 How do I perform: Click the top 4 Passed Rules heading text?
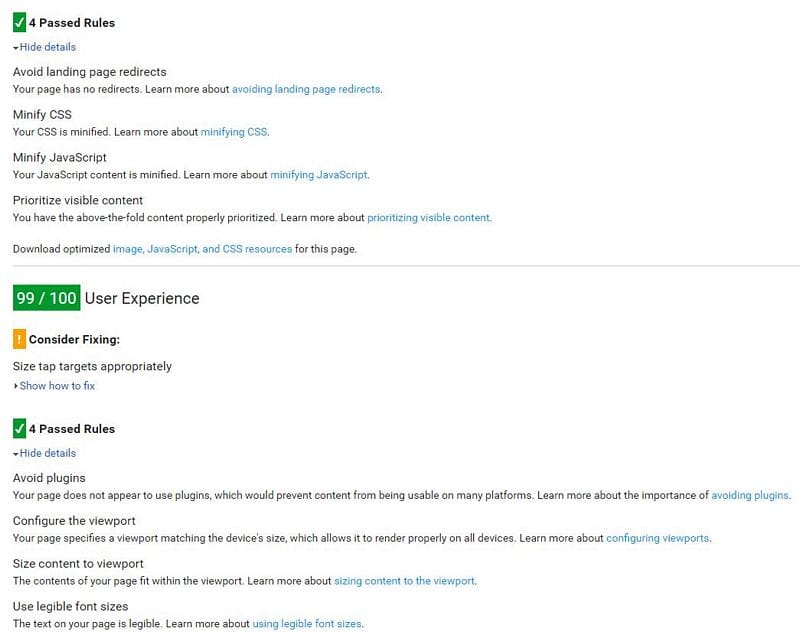(72, 22)
